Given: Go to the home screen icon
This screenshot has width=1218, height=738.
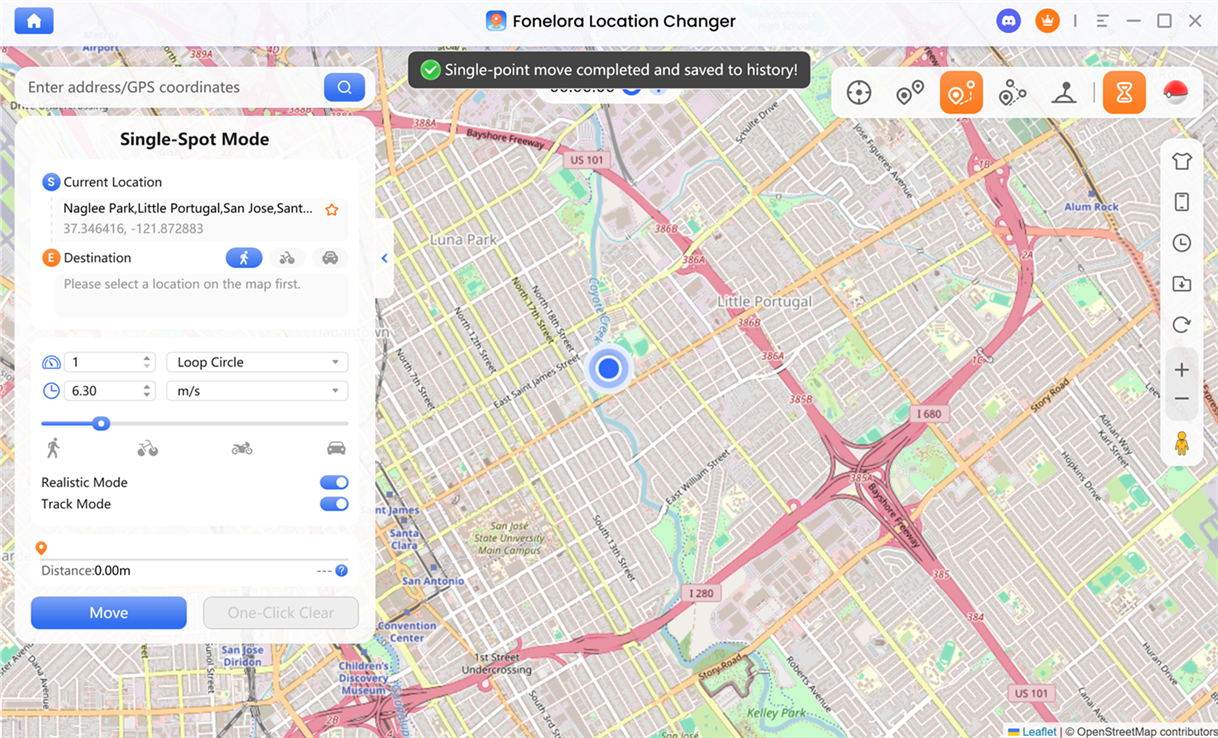Looking at the screenshot, I should click(34, 21).
